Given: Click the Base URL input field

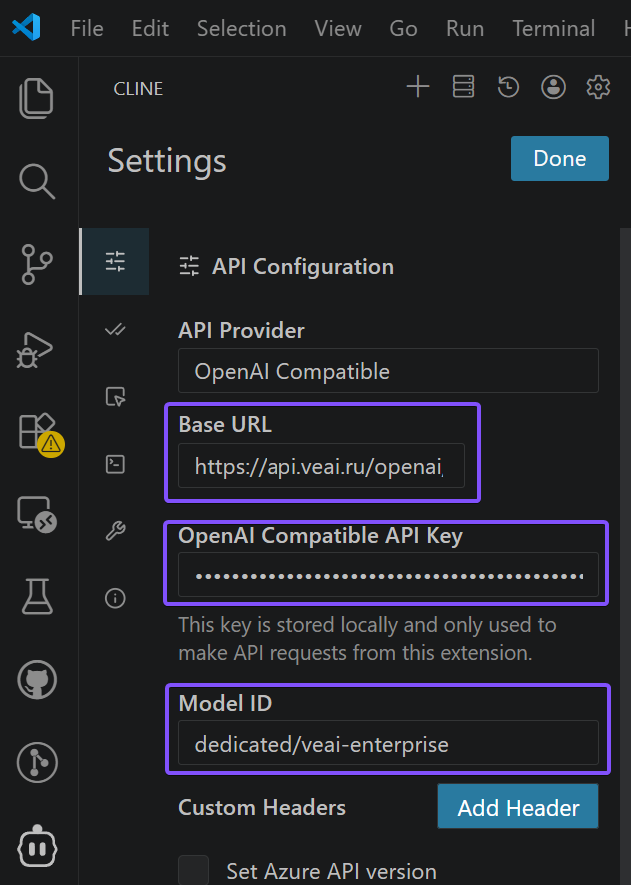Looking at the screenshot, I should point(321,466).
